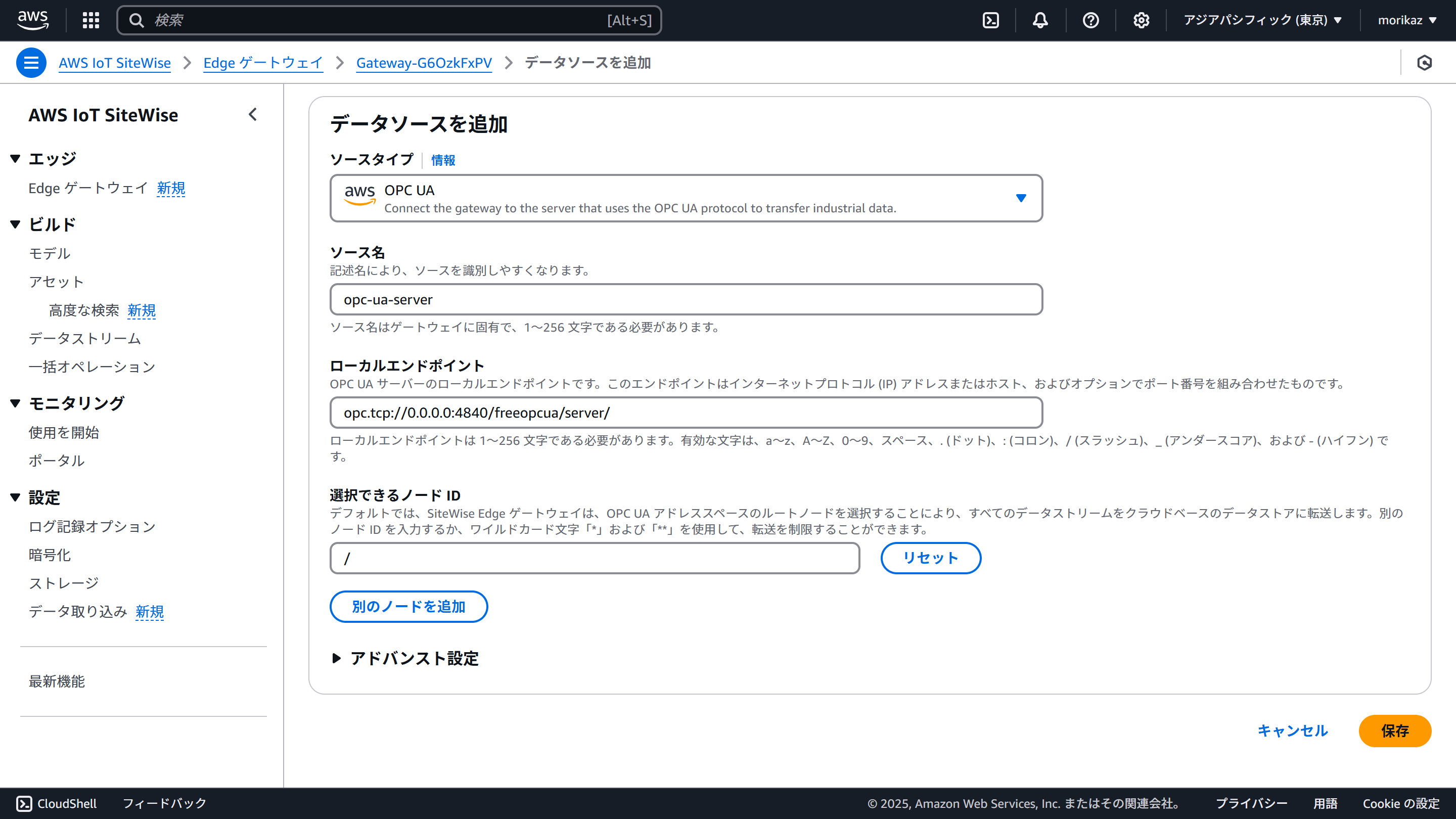Click the search magnifier icon
Viewport: 1456px width, 819px height.
[136, 20]
